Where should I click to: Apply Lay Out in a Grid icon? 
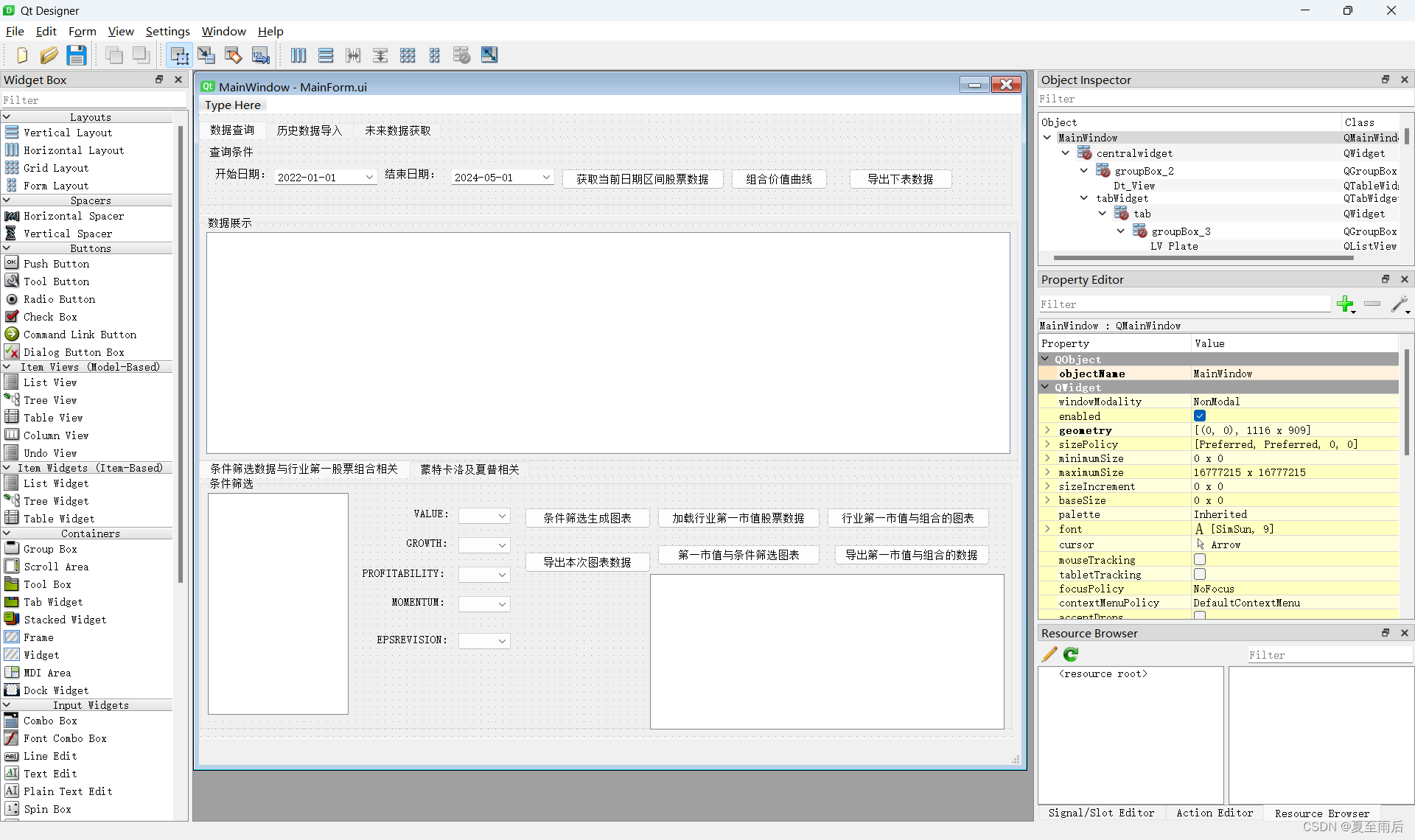pos(408,55)
